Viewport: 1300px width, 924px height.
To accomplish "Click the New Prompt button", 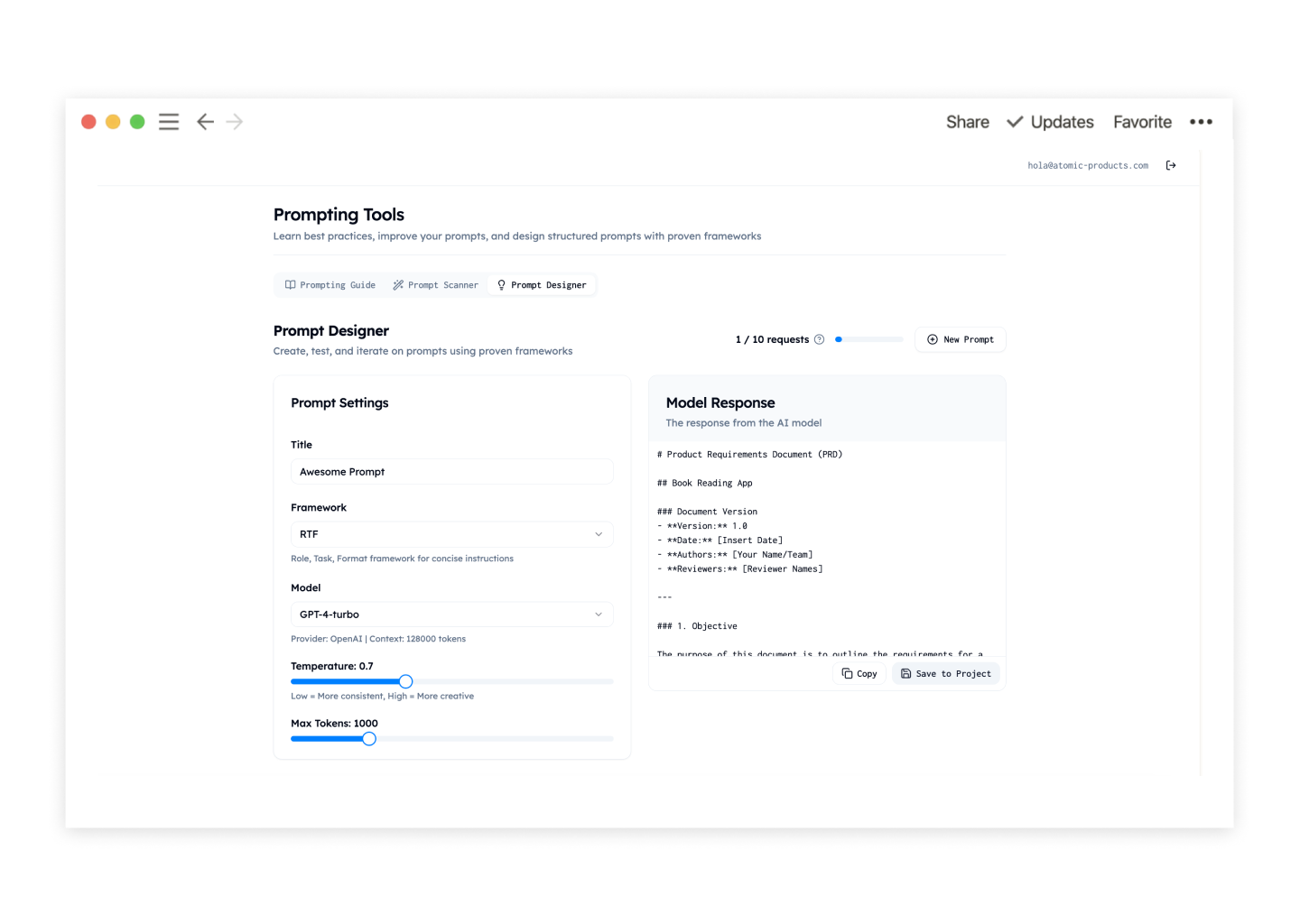I will [x=960, y=339].
